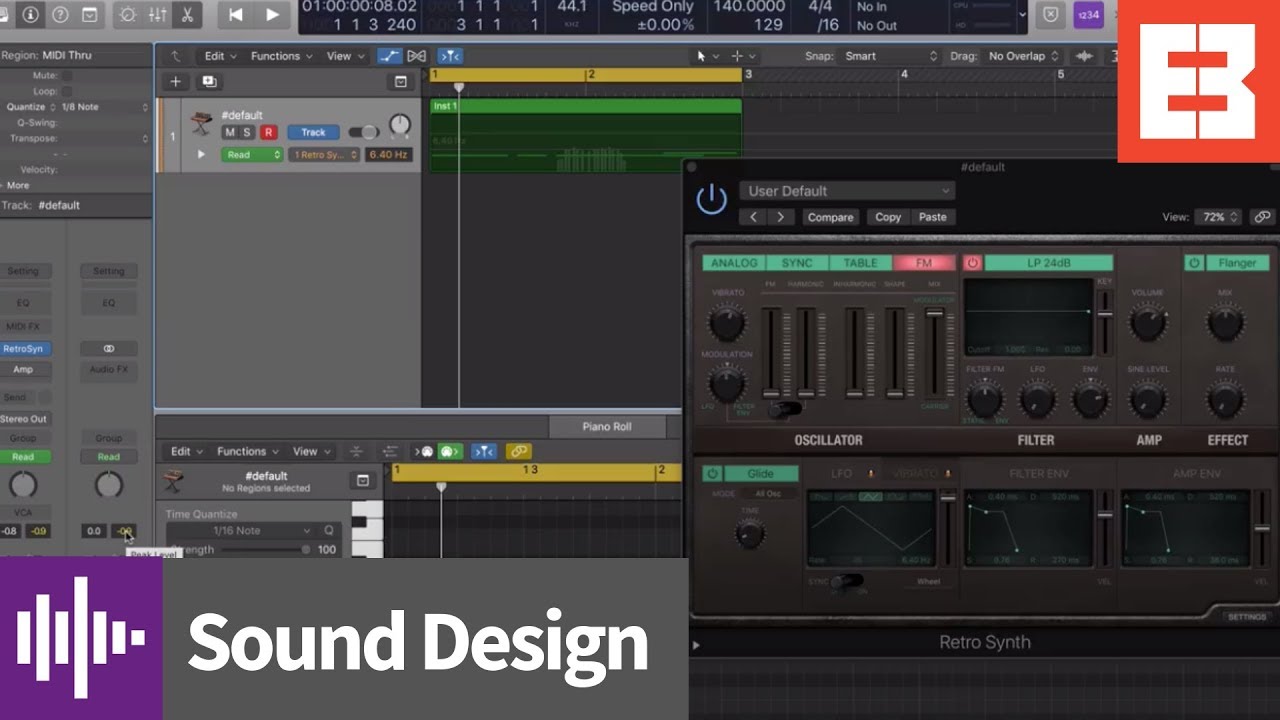Record-enable track with R button
This screenshot has width=1280, height=720.
(268, 132)
